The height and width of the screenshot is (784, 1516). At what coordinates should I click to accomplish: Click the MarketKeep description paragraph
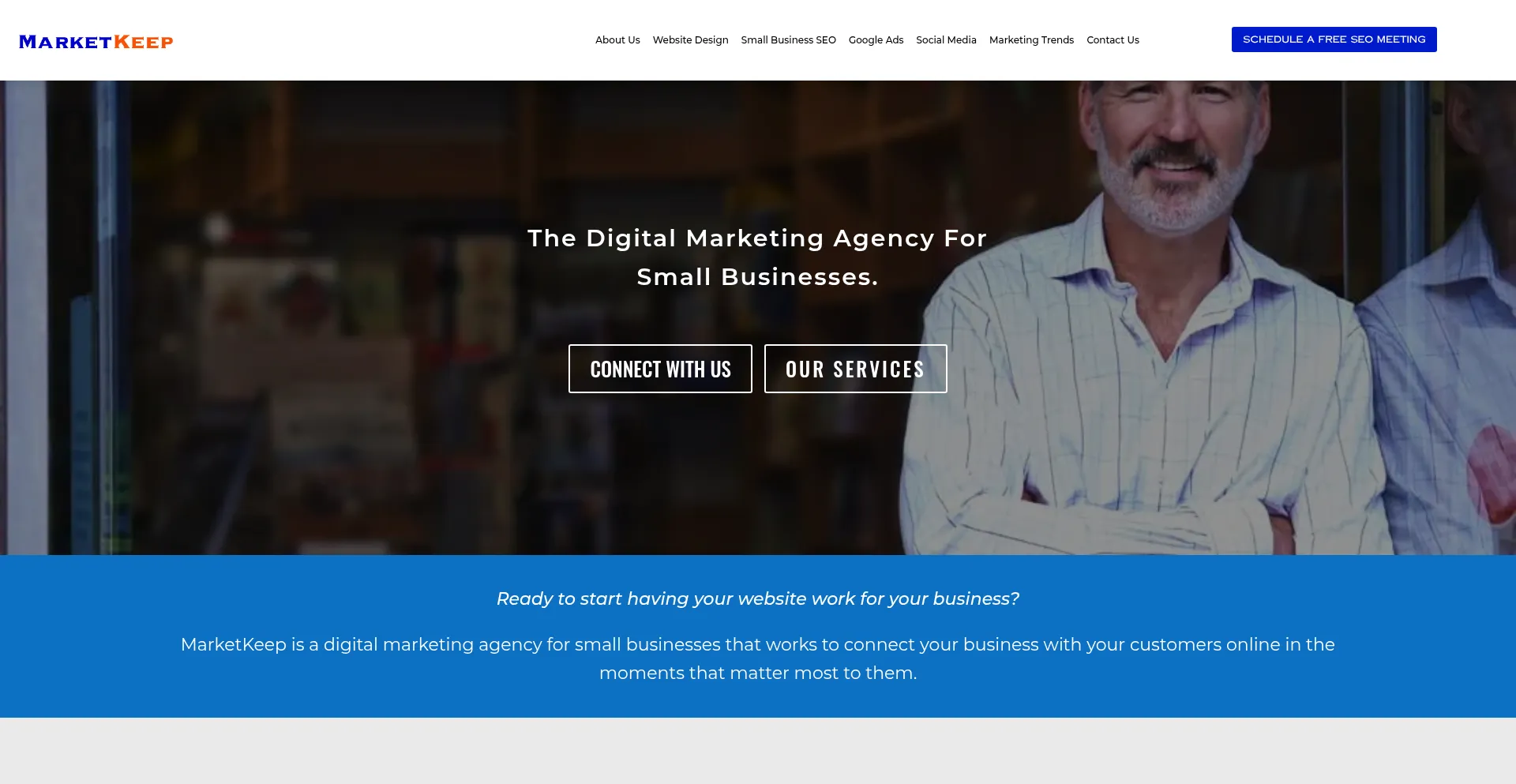[x=757, y=658]
